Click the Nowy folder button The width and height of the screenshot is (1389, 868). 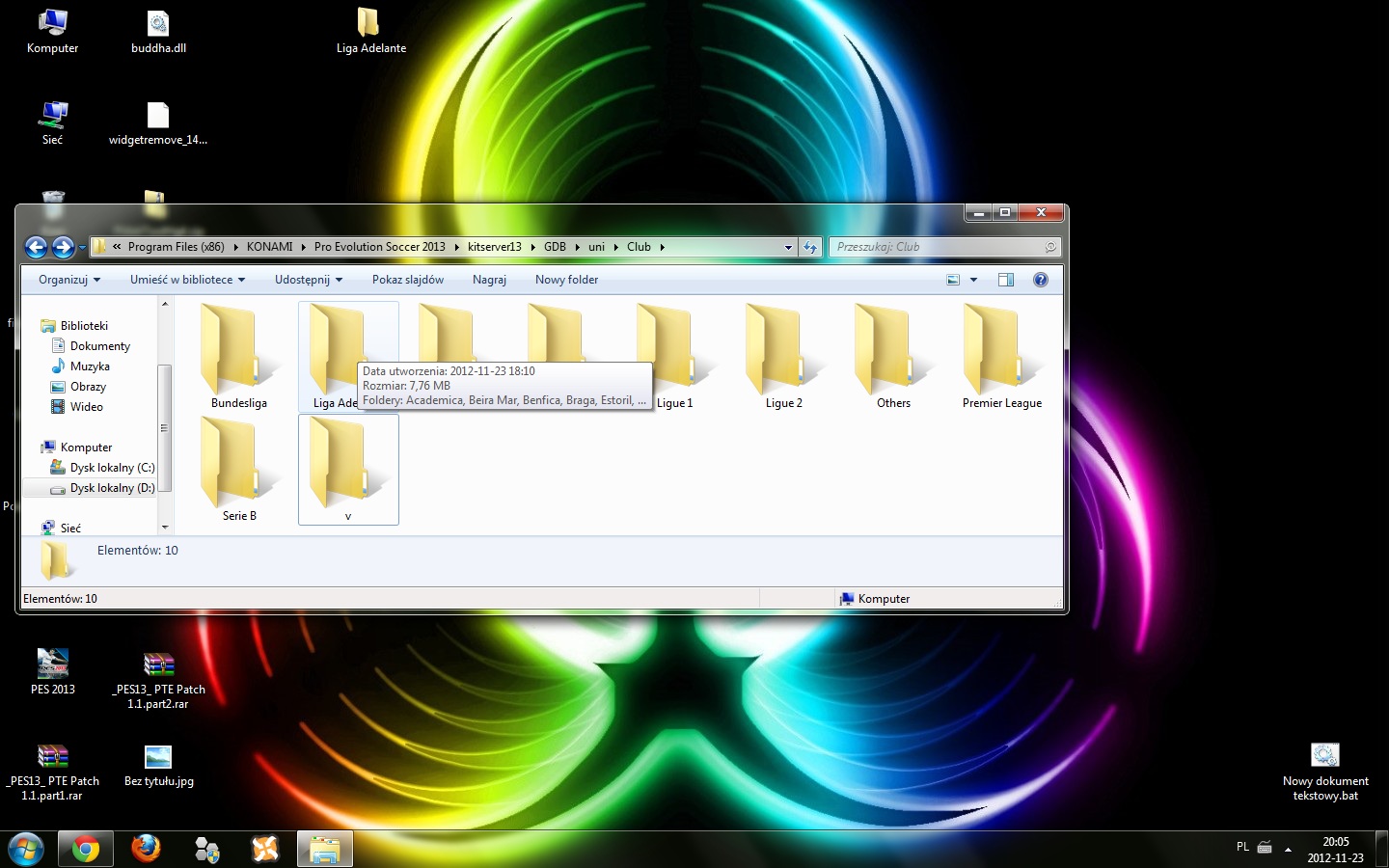pyautogui.click(x=566, y=280)
